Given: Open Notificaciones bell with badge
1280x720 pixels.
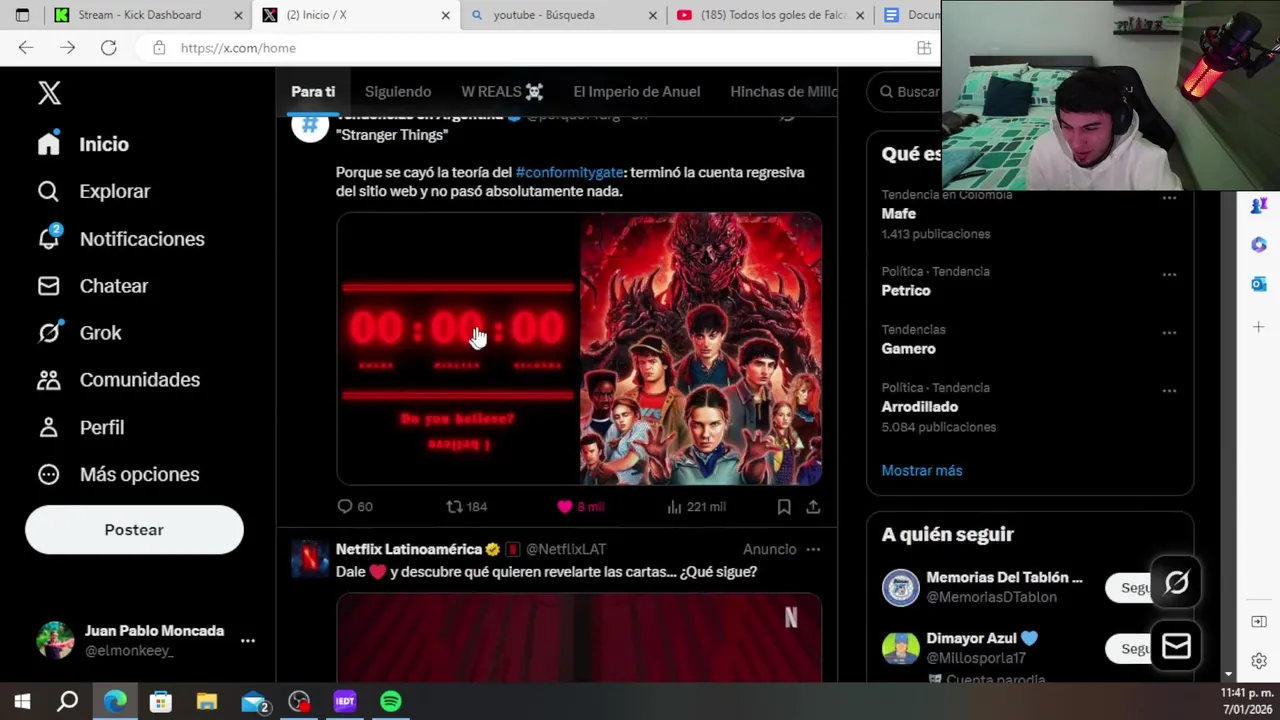Looking at the screenshot, I should [121, 238].
